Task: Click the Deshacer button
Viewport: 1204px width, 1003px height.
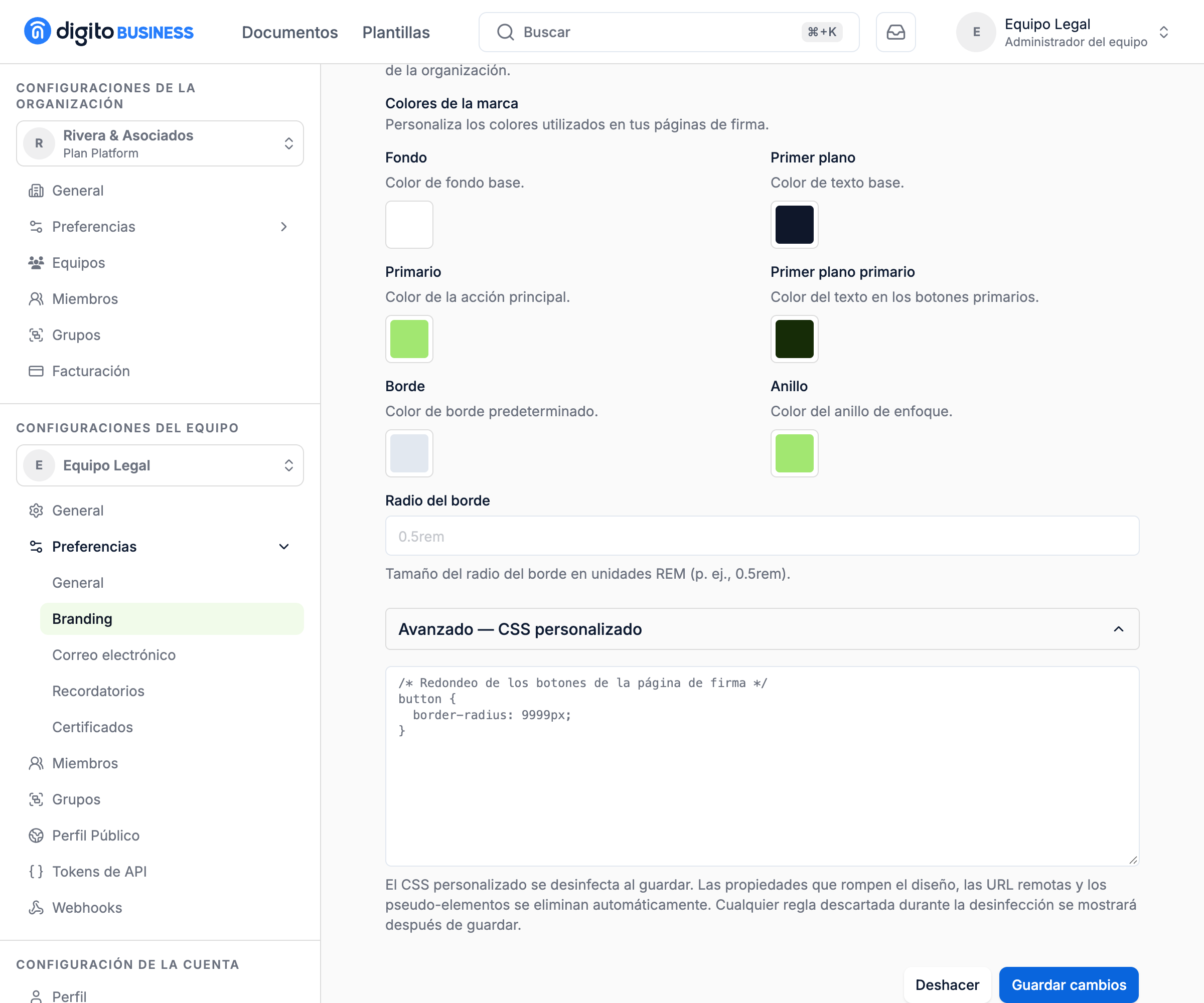Action: [x=947, y=984]
